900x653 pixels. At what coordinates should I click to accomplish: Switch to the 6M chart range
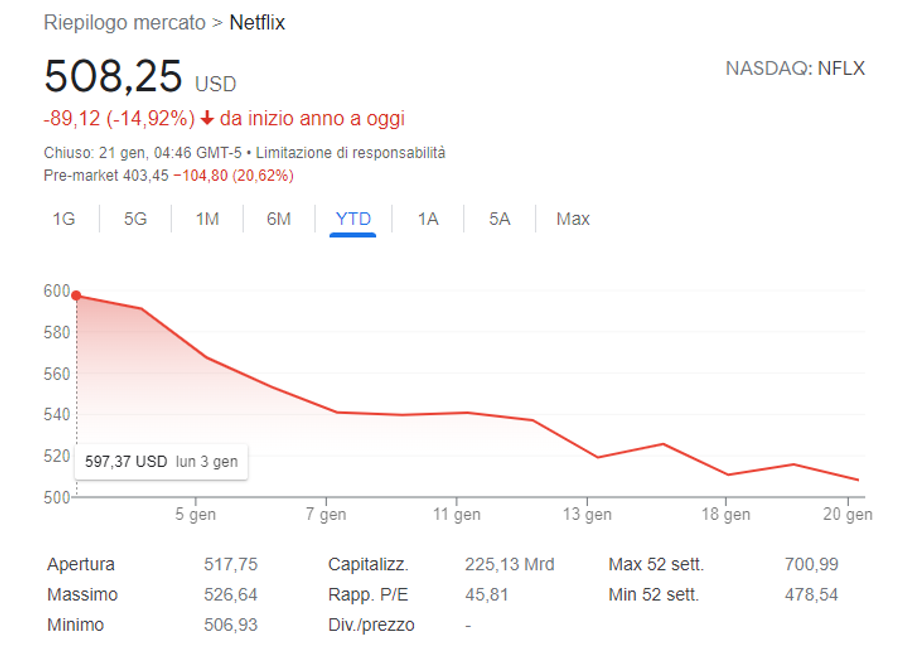(279, 219)
